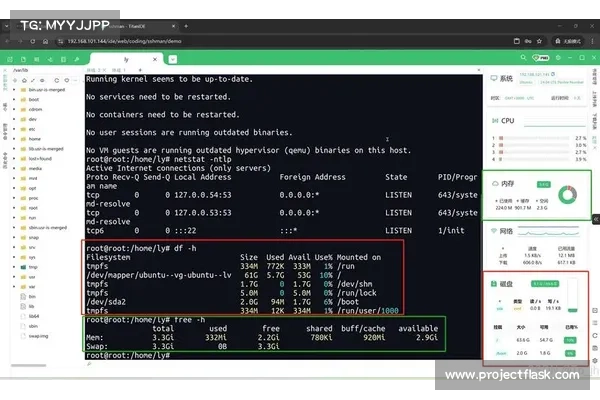Viewport: 600px width, 400px height.
Task: Click the first icon in the green toolbar
Action: pyautogui.click(x=10, y=59)
